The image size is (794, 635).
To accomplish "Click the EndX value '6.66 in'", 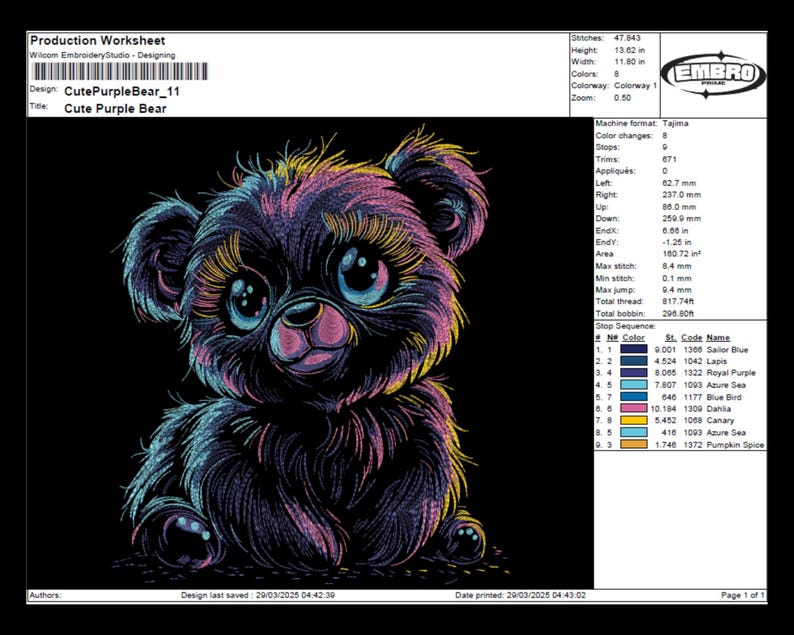I will [x=677, y=230].
